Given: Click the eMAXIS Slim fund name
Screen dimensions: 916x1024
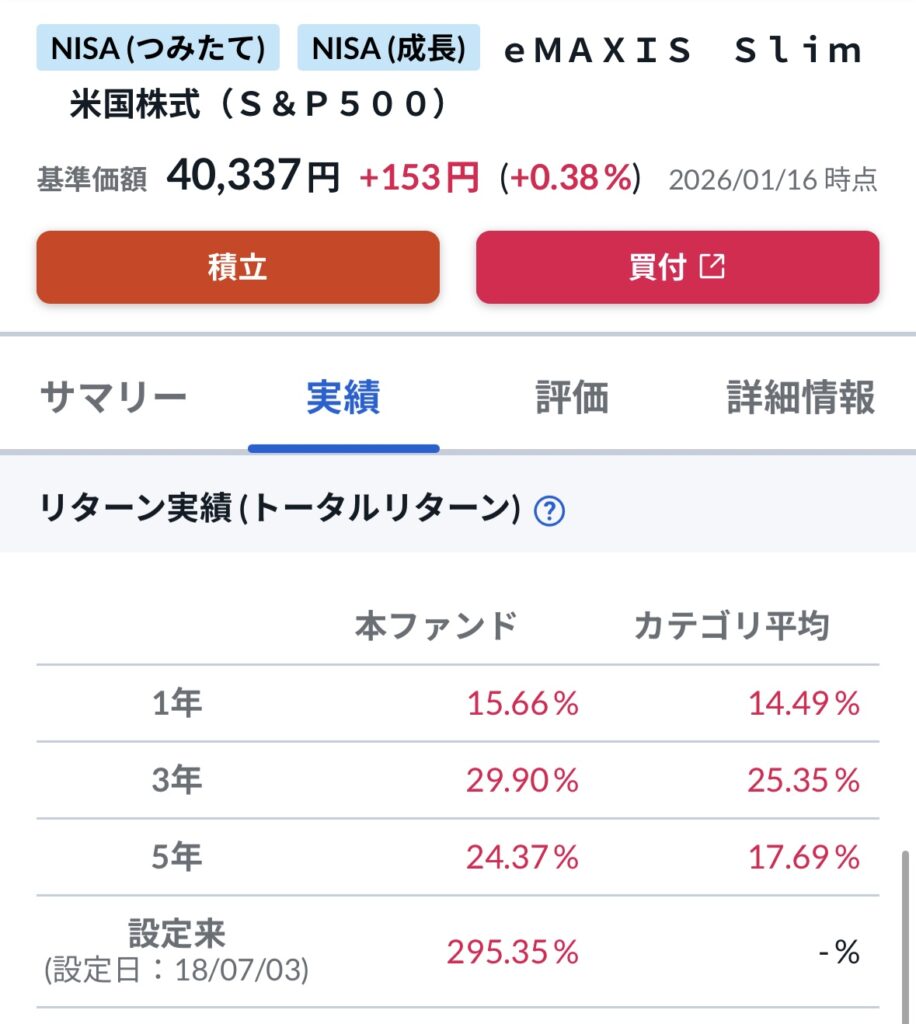Looking at the screenshot, I should (683, 50).
